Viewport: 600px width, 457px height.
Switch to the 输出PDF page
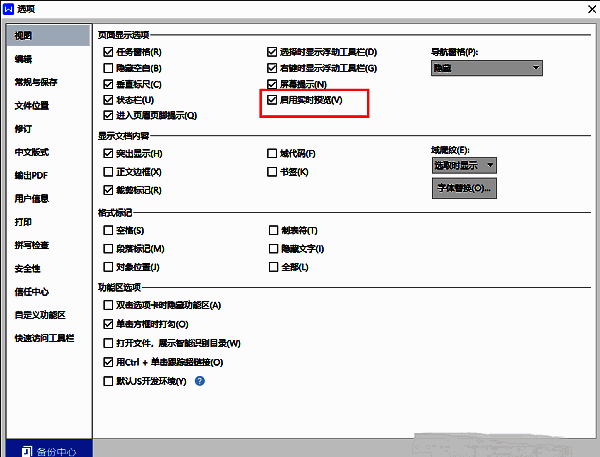tap(31, 175)
